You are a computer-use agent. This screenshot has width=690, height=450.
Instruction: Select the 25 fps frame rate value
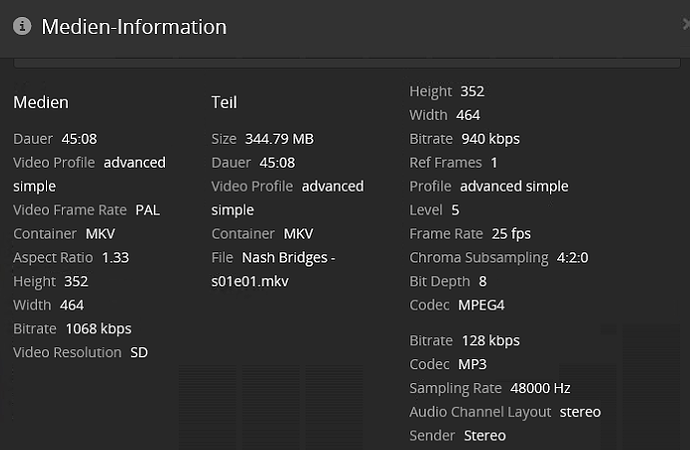(x=511, y=233)
